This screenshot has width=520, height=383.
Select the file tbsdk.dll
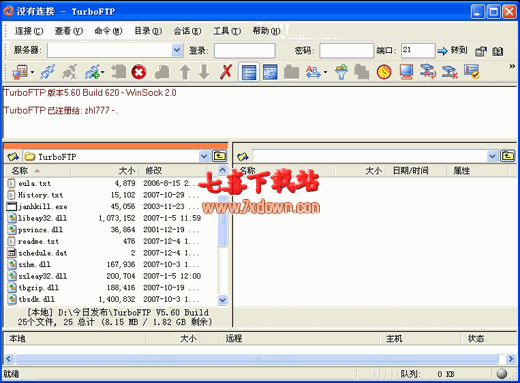coord(31,299)
